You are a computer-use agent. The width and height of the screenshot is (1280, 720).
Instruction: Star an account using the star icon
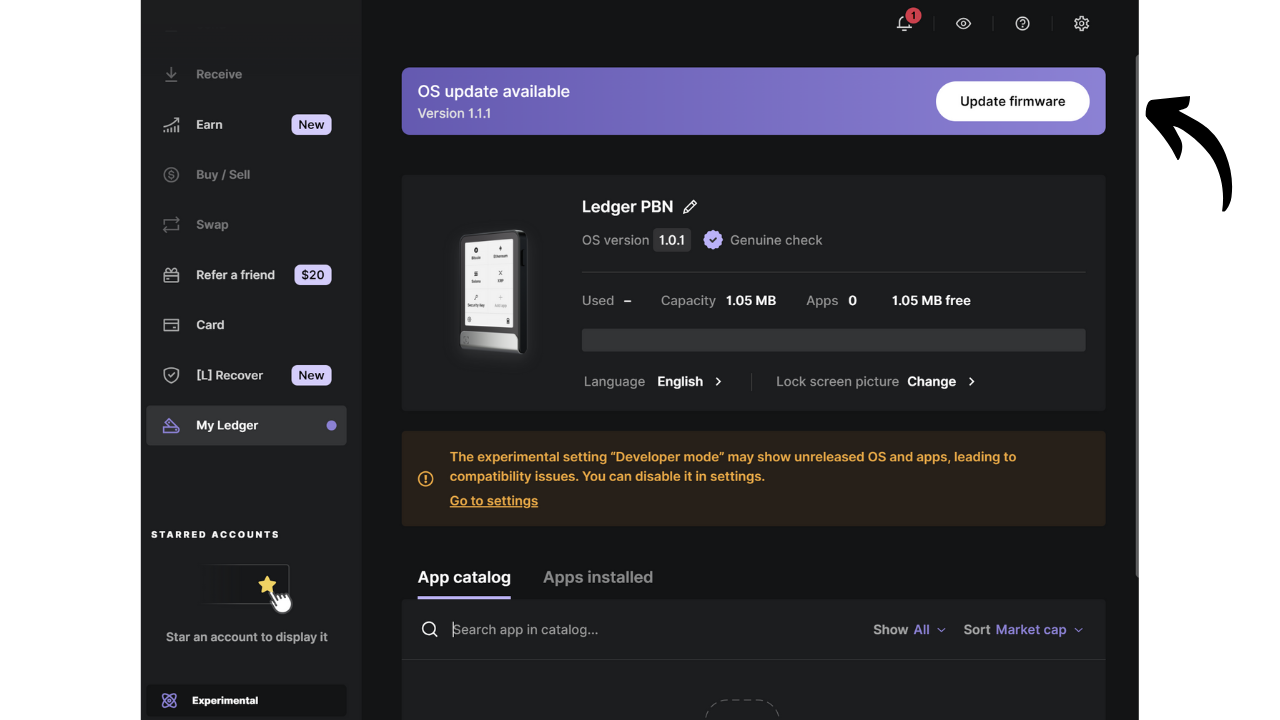click(x=266, y=583)
